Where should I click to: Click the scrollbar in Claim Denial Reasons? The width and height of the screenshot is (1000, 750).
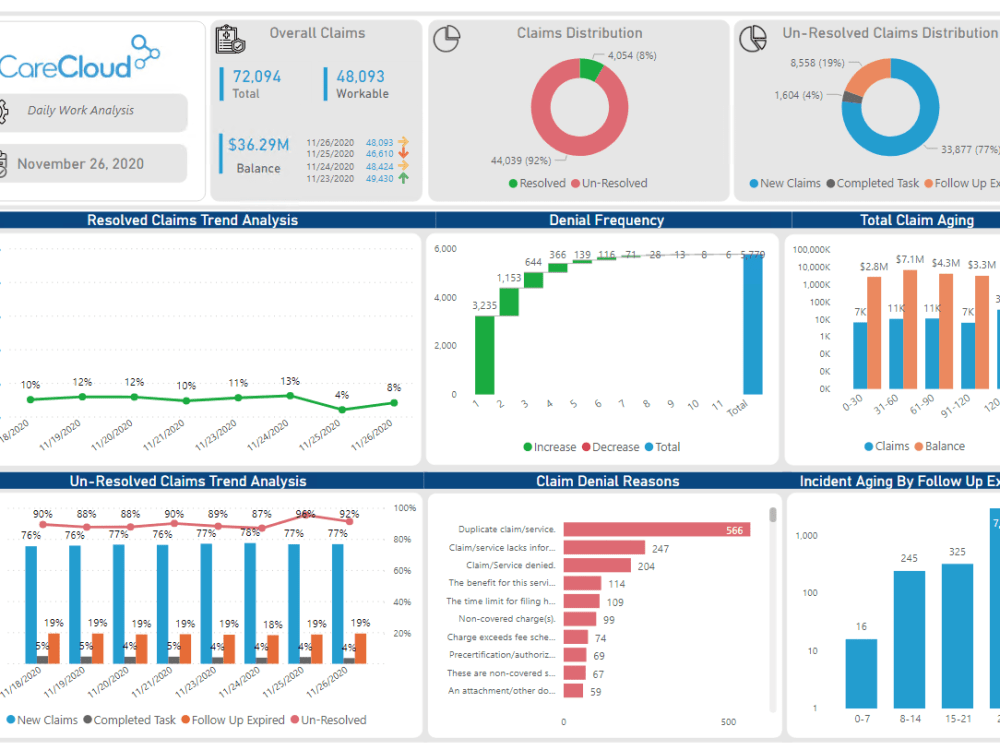pyautogui.click(x=770, y=515)
